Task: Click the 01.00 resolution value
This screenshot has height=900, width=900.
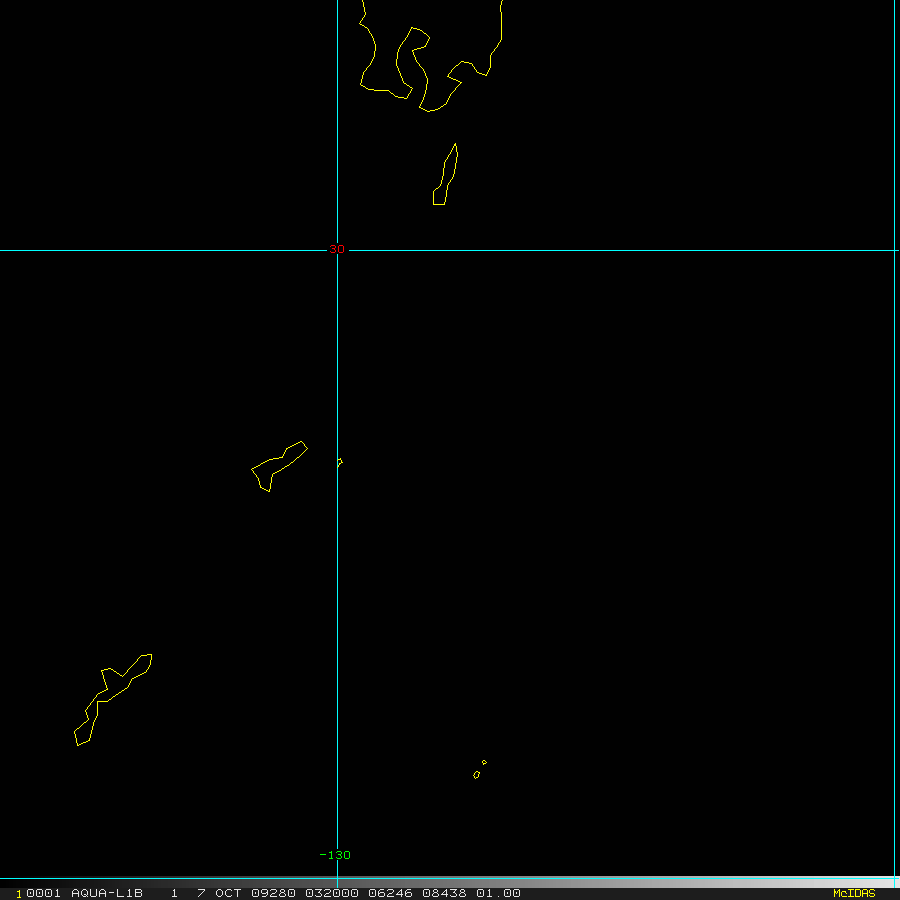Action: 498,893
